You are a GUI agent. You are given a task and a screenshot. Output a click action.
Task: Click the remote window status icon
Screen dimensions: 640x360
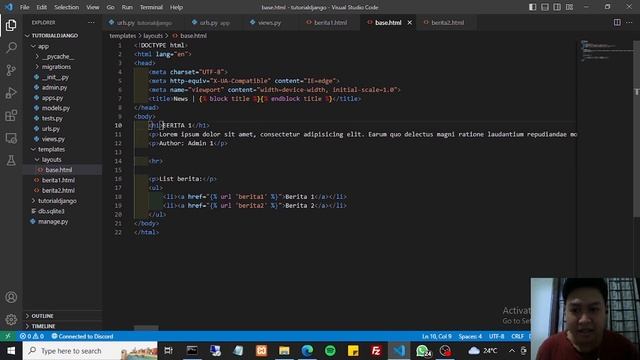[x=7, y=336]
